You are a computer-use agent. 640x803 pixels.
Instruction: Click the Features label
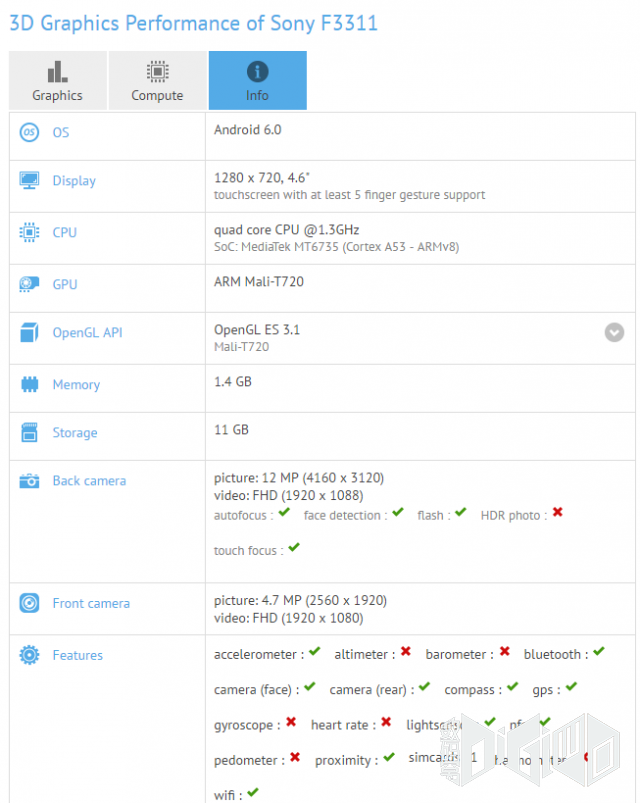(78, 655)
